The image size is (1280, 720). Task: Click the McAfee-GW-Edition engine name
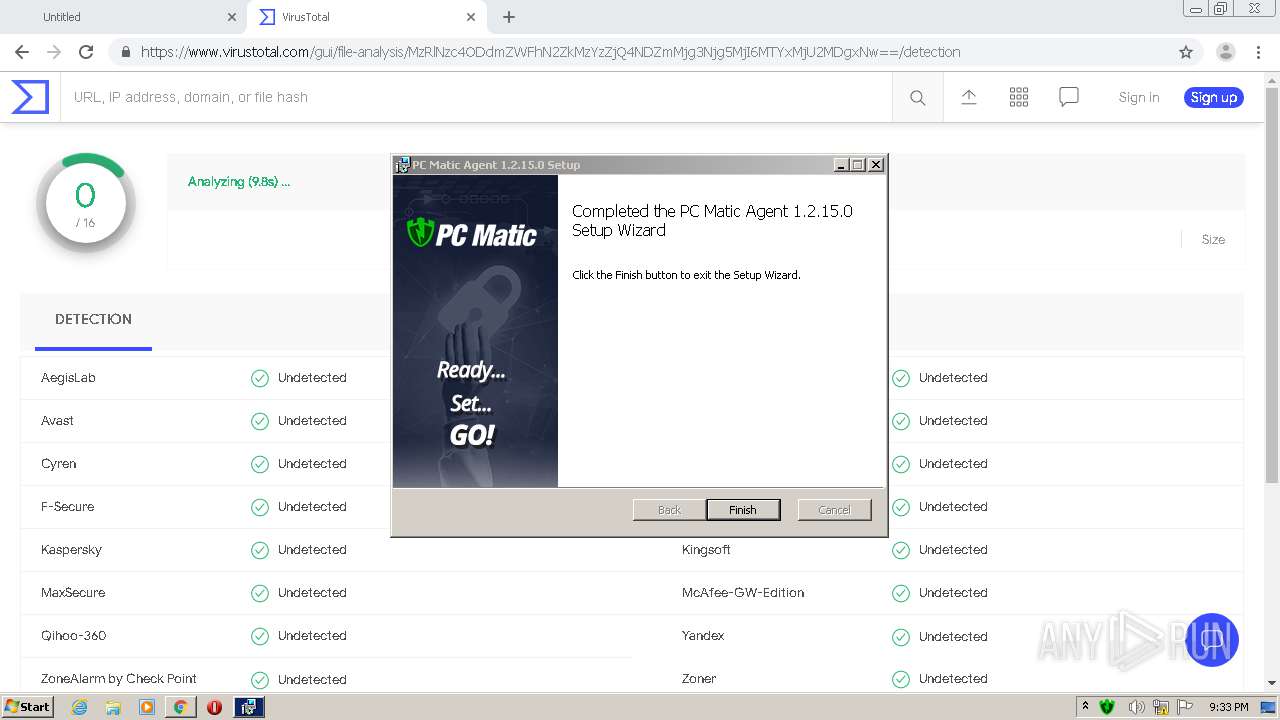click(x=743, y=593)
